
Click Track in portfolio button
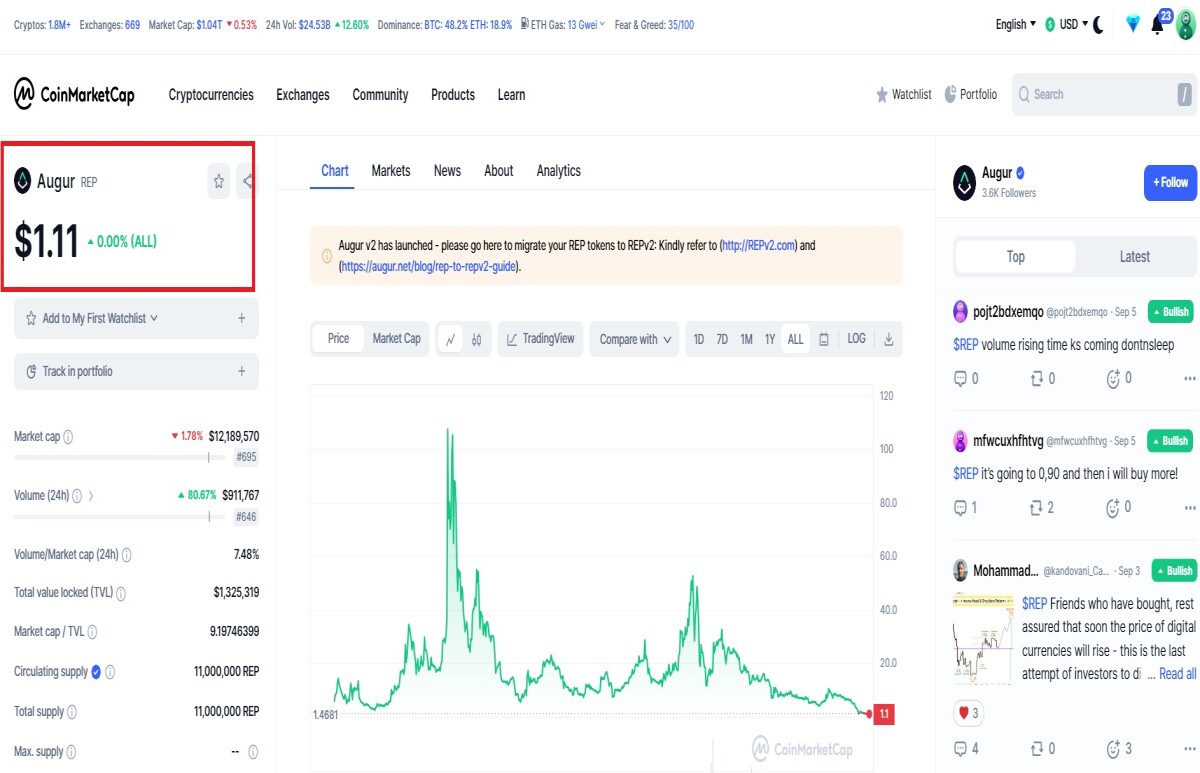(x=137, y=371)
